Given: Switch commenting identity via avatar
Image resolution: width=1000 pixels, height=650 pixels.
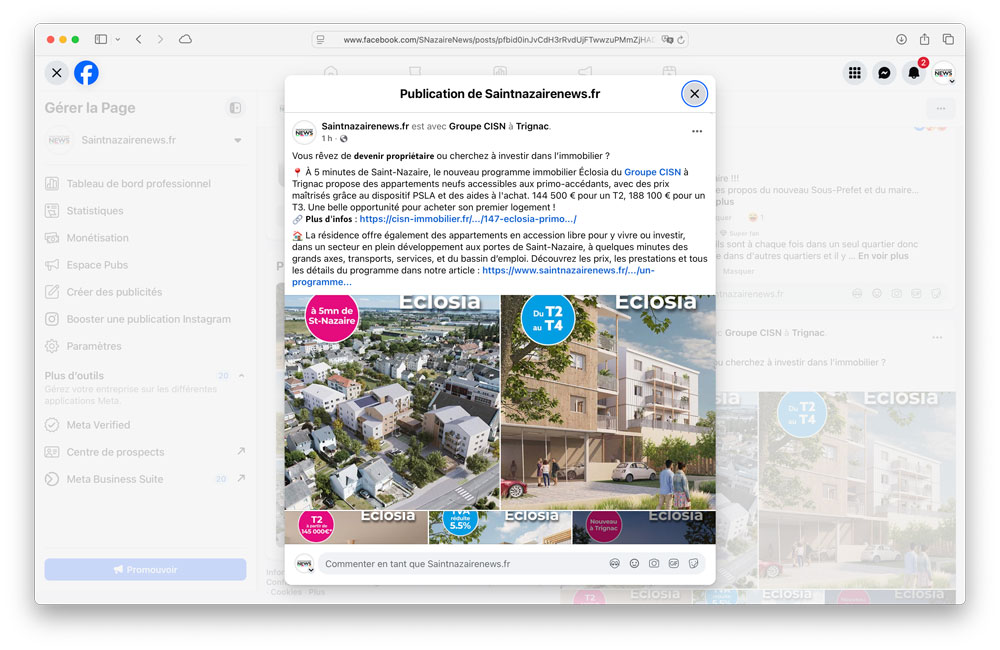Looking at the screenshot, I should [x=304, y=564].
